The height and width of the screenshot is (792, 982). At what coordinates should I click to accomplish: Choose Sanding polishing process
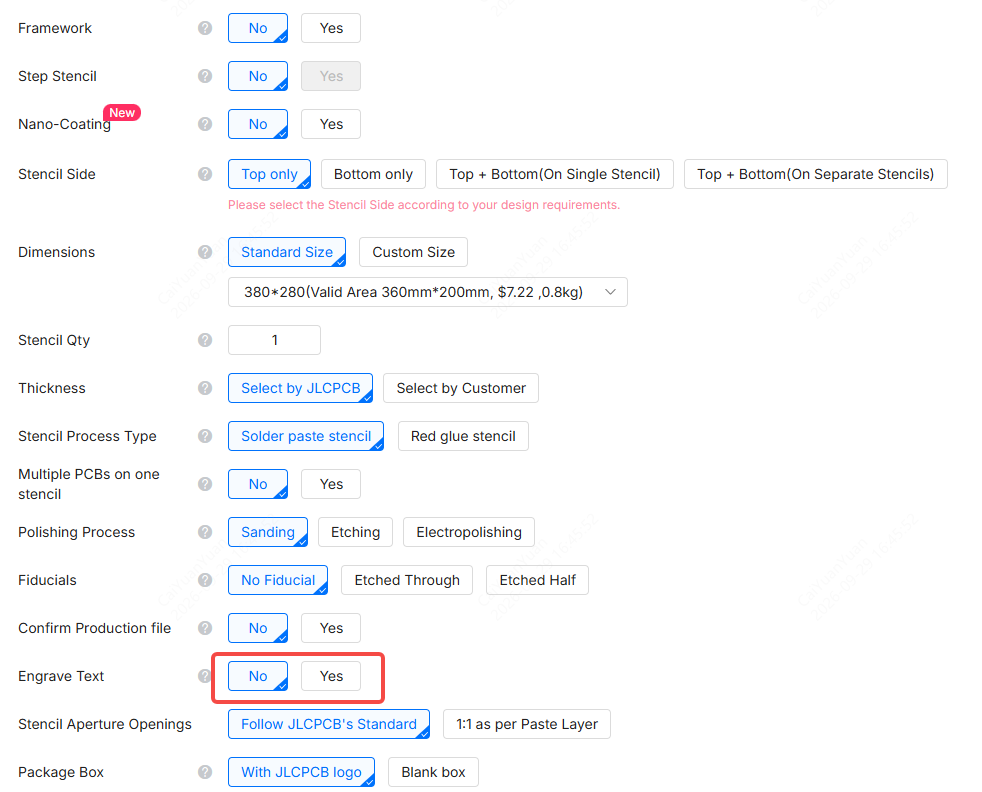(268, 532)
